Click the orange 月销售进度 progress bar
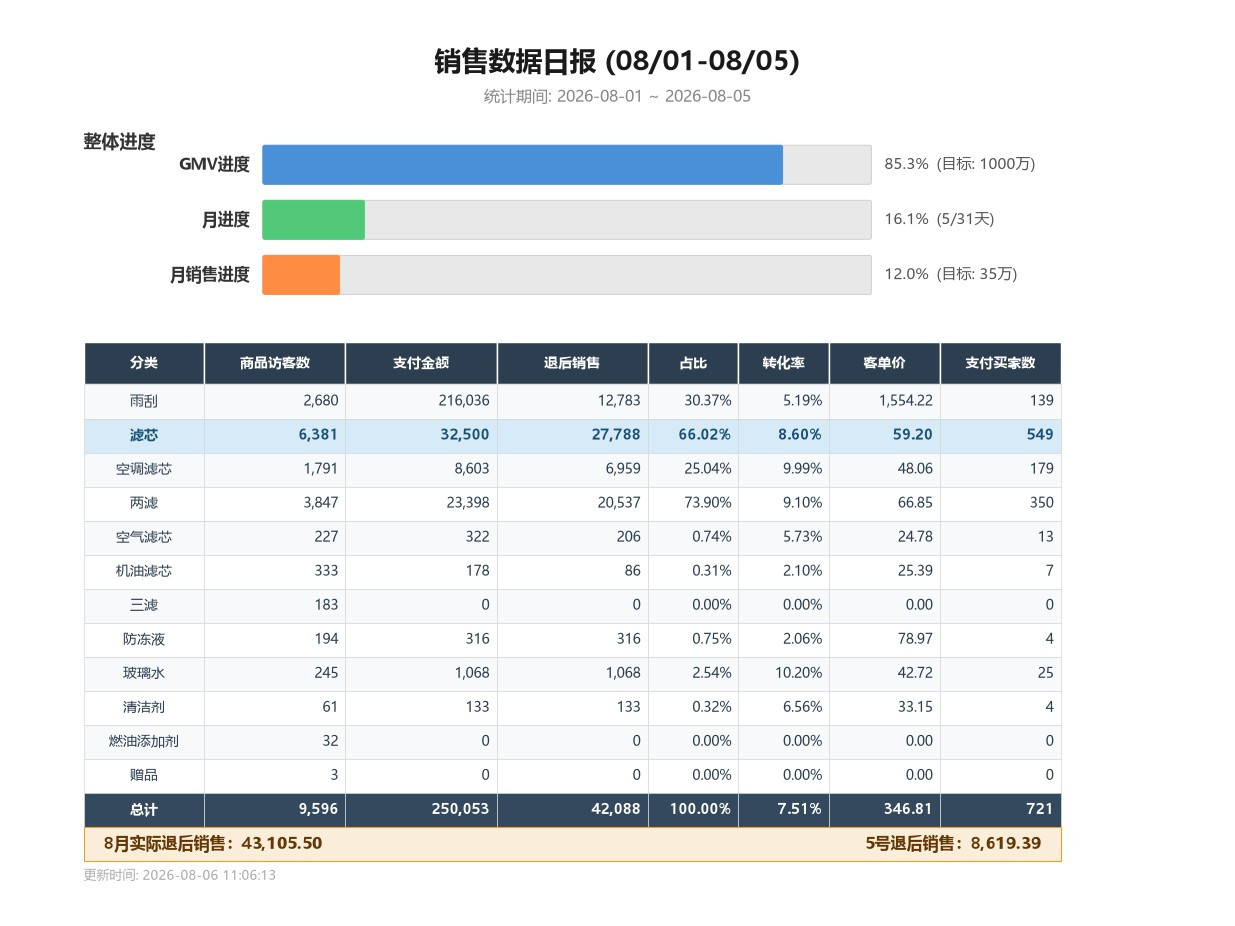The height and width of the screenshot is (926, 1235). [x=301, y=275]
